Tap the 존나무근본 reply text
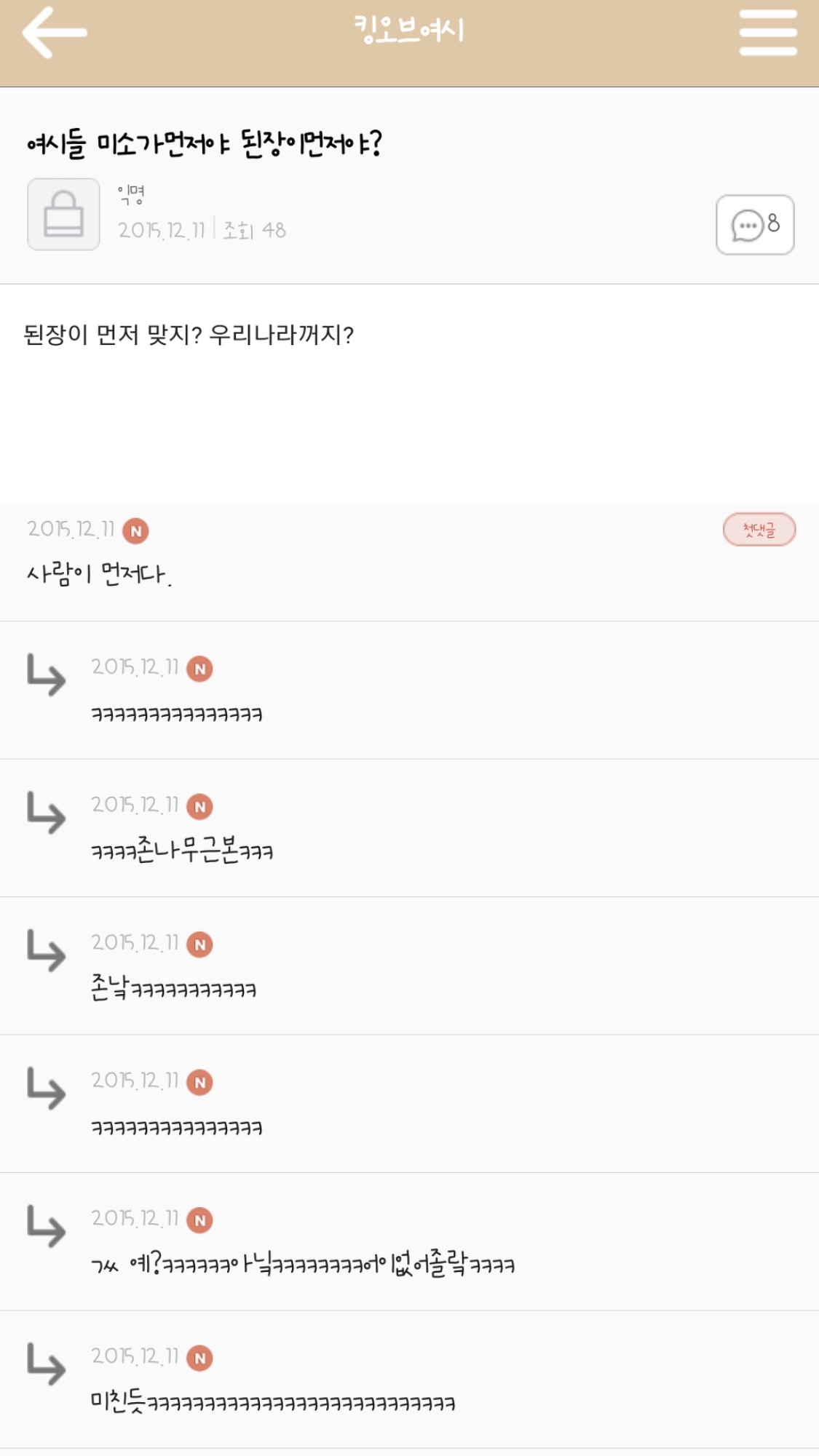The image size is (819, 1456). [182, 851]
